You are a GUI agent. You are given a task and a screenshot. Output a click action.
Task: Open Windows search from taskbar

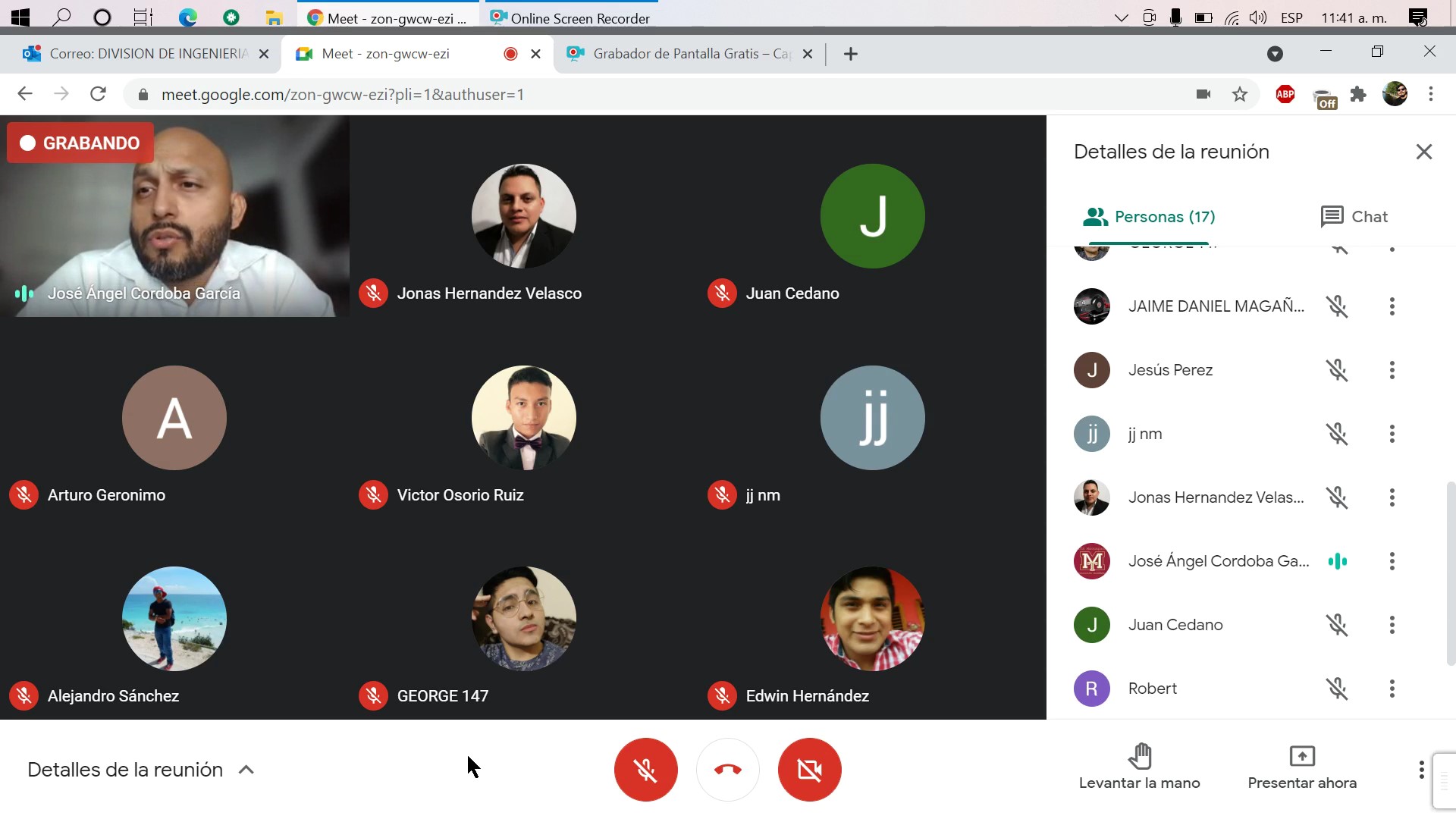pyautogui.click(x=62, y=17)
